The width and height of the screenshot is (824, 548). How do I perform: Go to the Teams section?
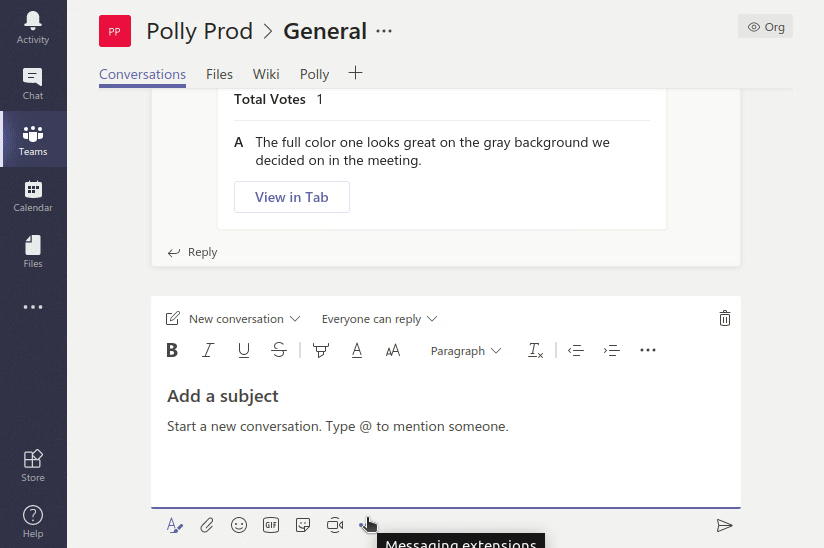click(33, 140)
